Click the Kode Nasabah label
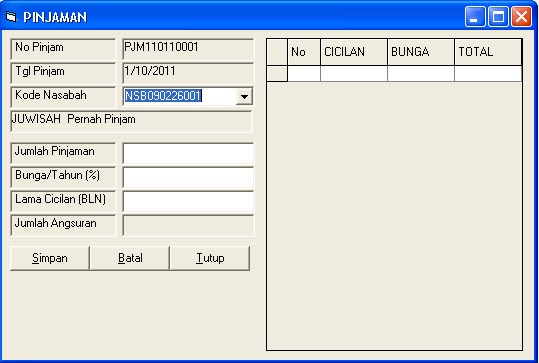Viewport: 539px width, 363px height. 63,97
